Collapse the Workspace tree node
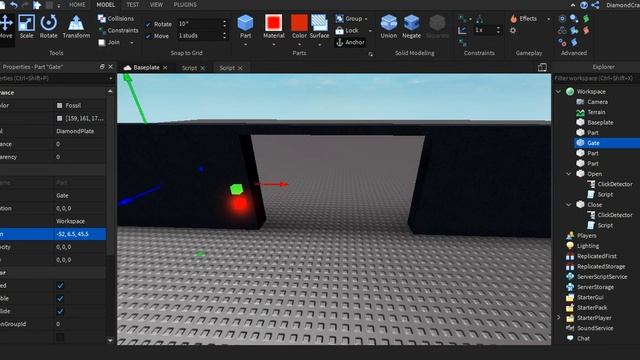 [x=558, y=91]
